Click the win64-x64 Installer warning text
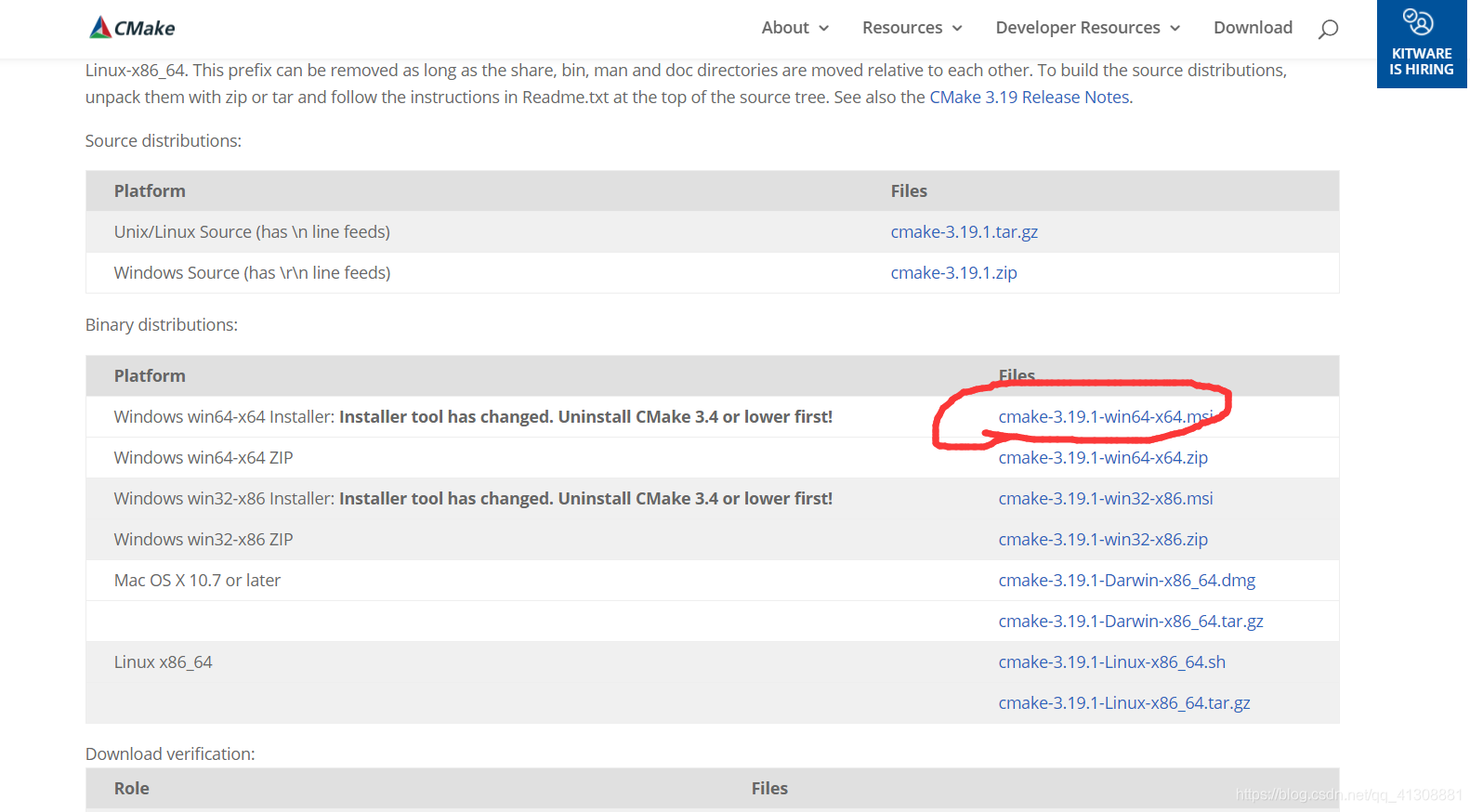1470x812 pixels. pyautogui.click(x=585, y=416)
